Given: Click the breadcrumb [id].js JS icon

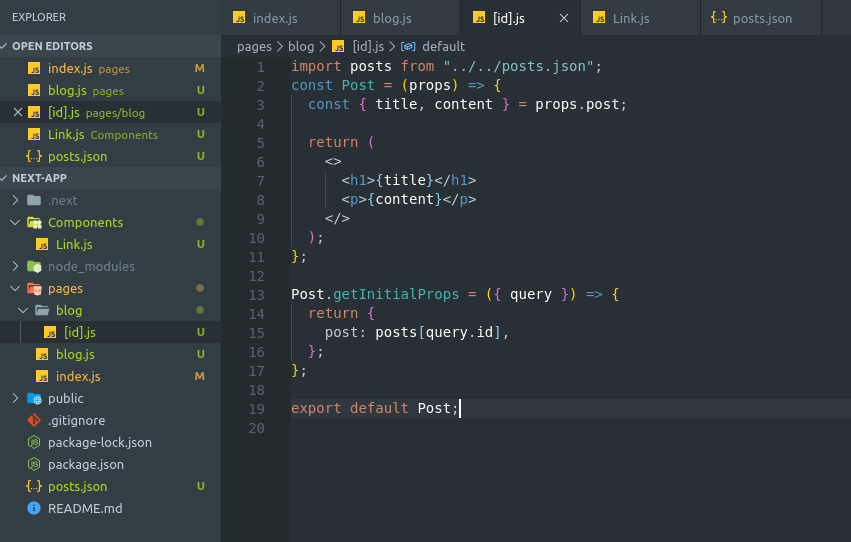Looking at the screenshot, I should coord(339,47).
